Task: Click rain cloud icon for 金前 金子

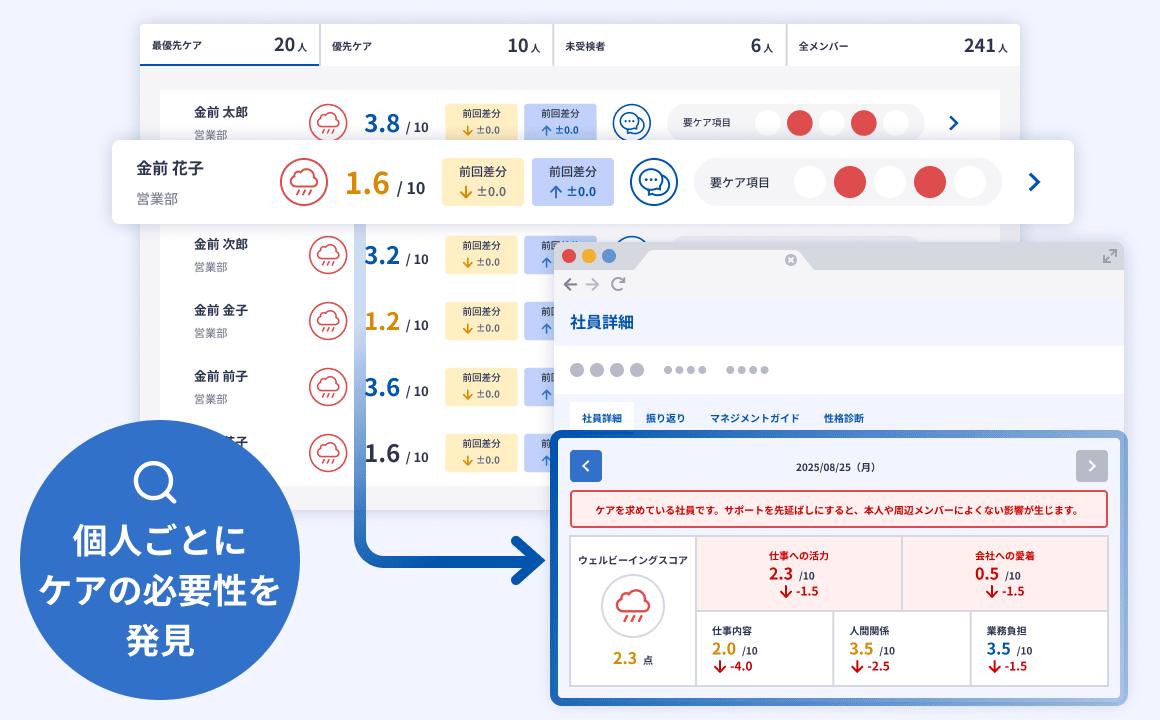Action: pos(328,320)
